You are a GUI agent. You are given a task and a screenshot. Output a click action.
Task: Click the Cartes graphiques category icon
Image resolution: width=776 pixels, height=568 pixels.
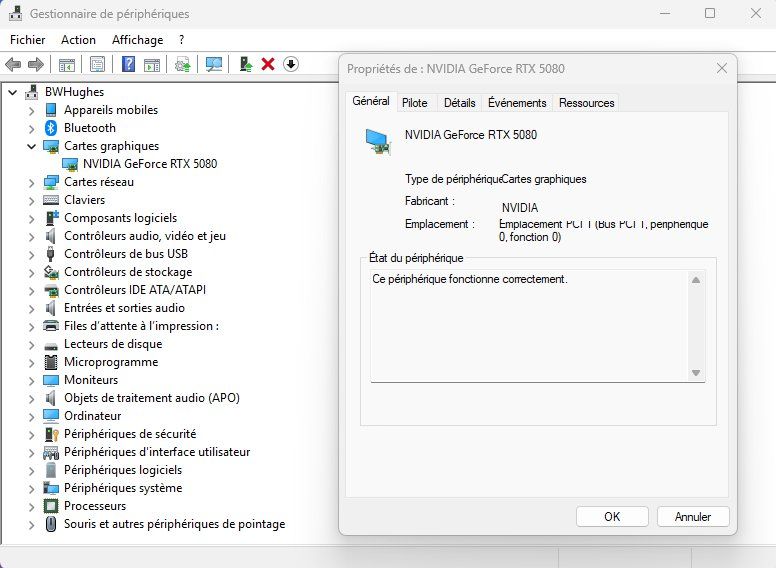(51, 146)
